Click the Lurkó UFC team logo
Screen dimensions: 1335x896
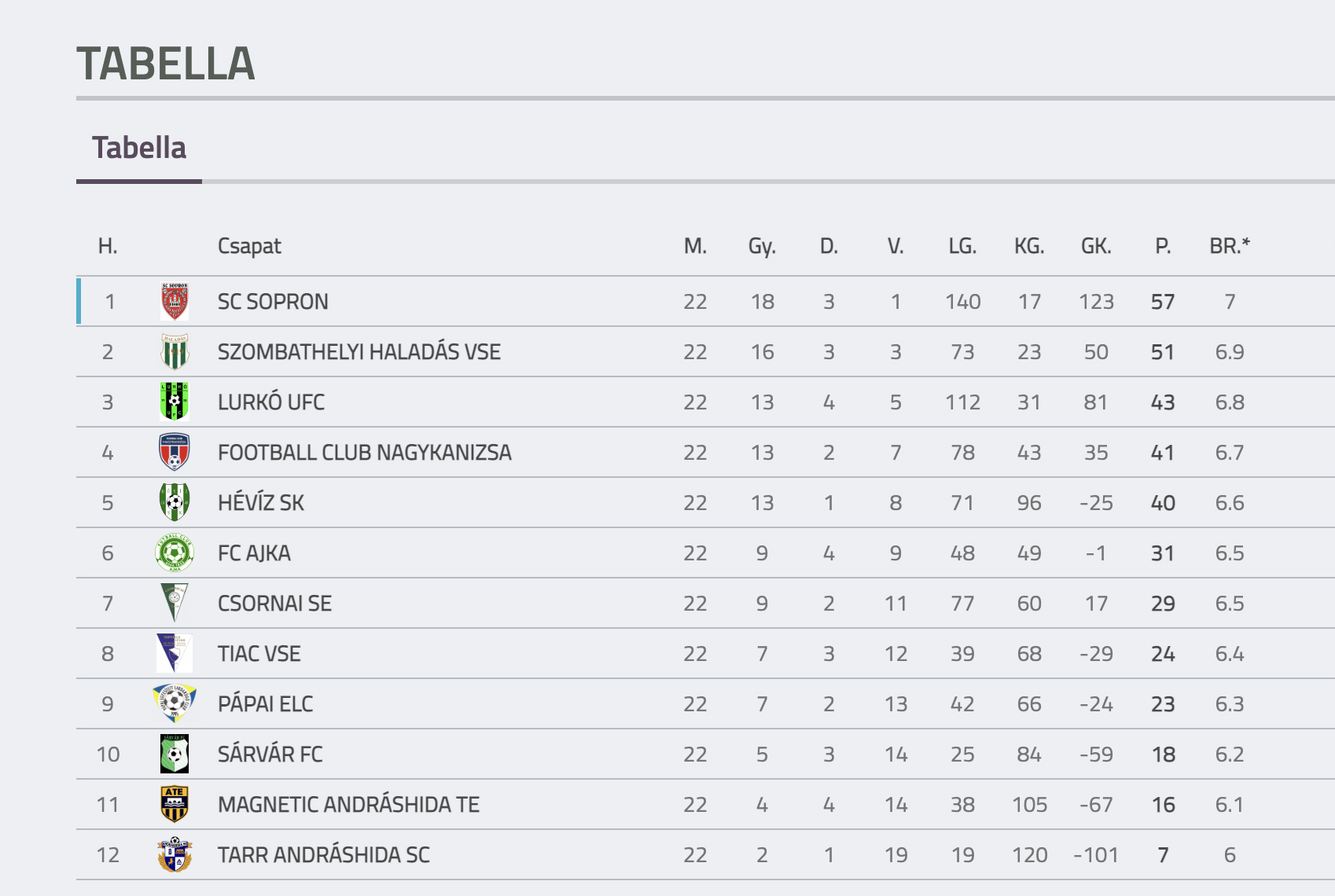coord(175,402)
